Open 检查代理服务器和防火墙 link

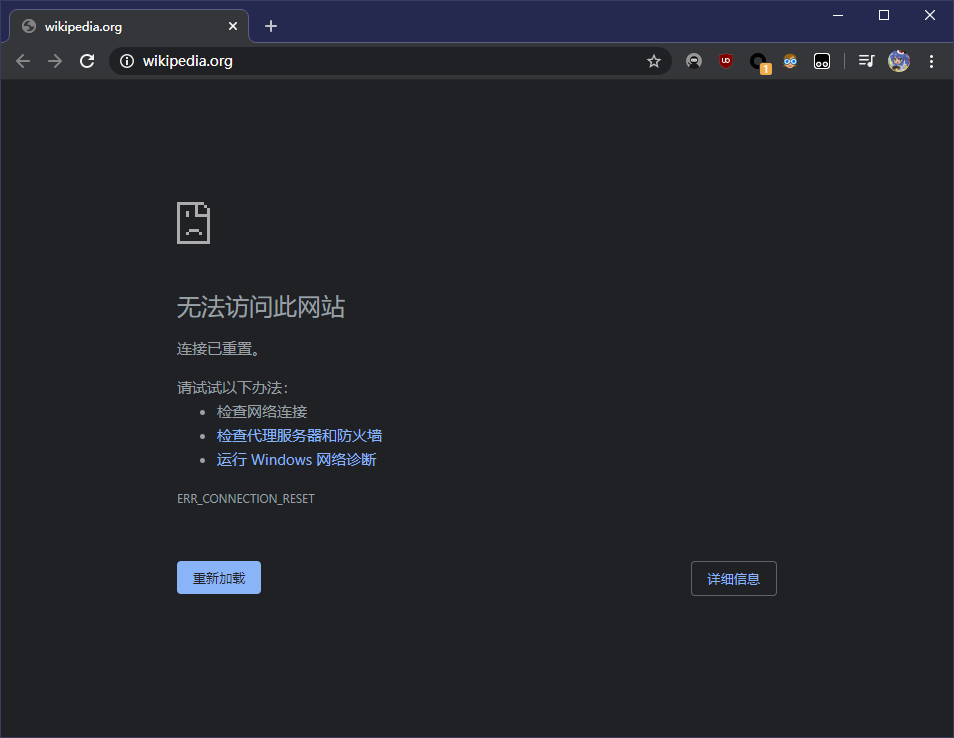[299, 436]
